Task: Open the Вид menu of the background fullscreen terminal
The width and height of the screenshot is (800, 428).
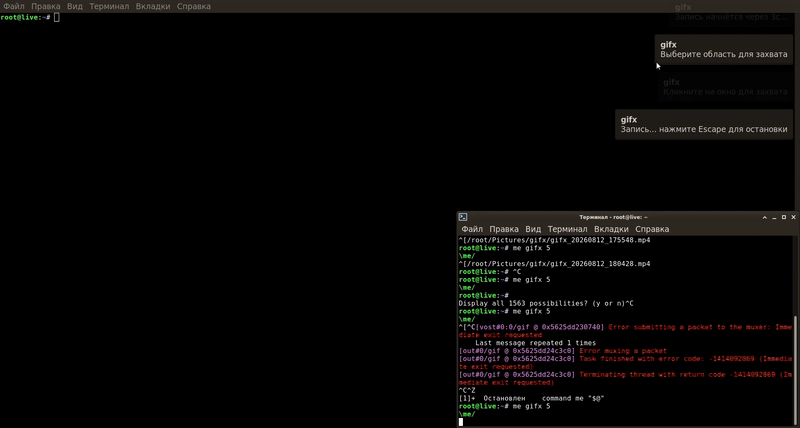Action: [75, 6]
